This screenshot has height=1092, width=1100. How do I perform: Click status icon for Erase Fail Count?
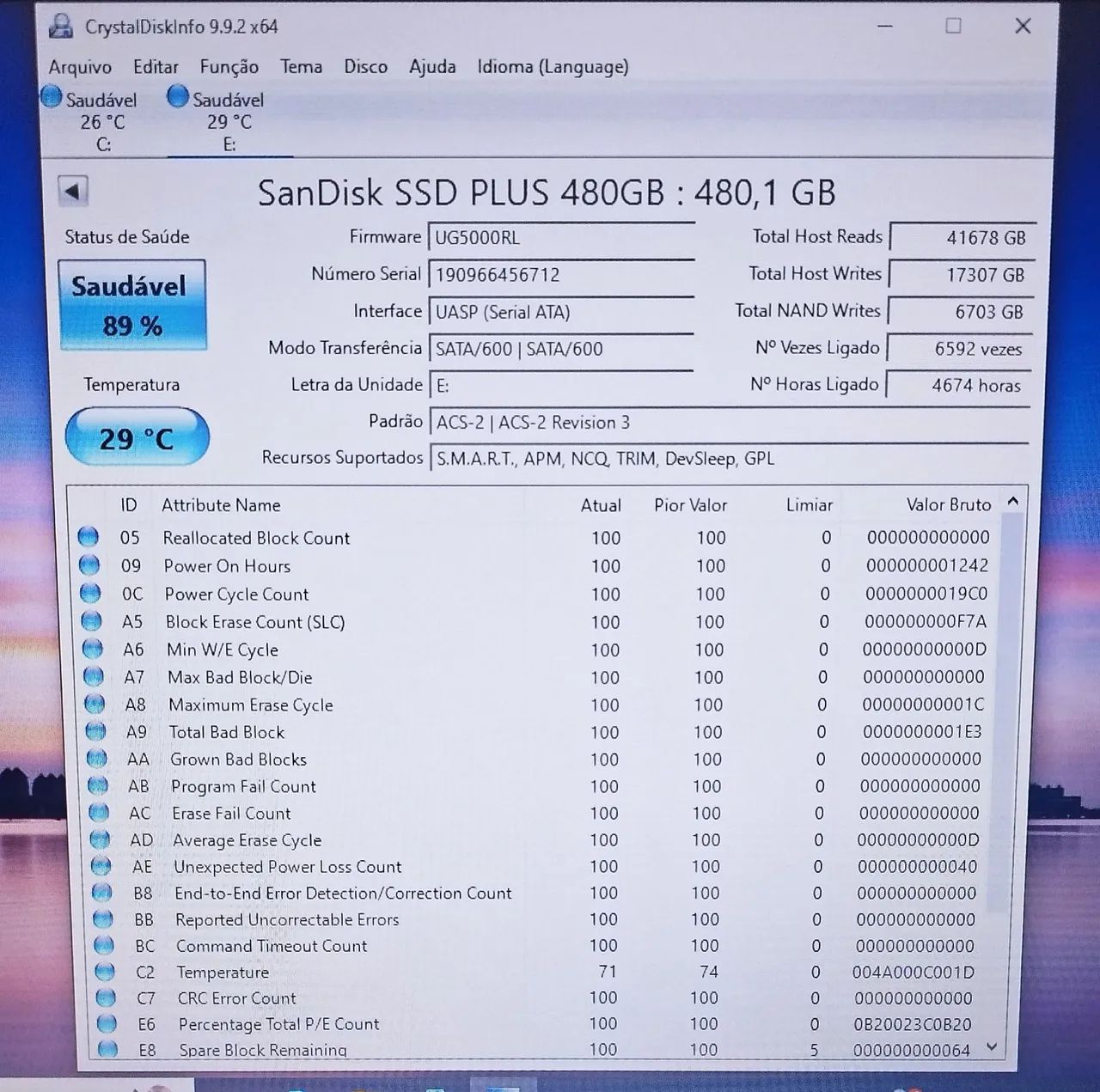pos(99,812)
